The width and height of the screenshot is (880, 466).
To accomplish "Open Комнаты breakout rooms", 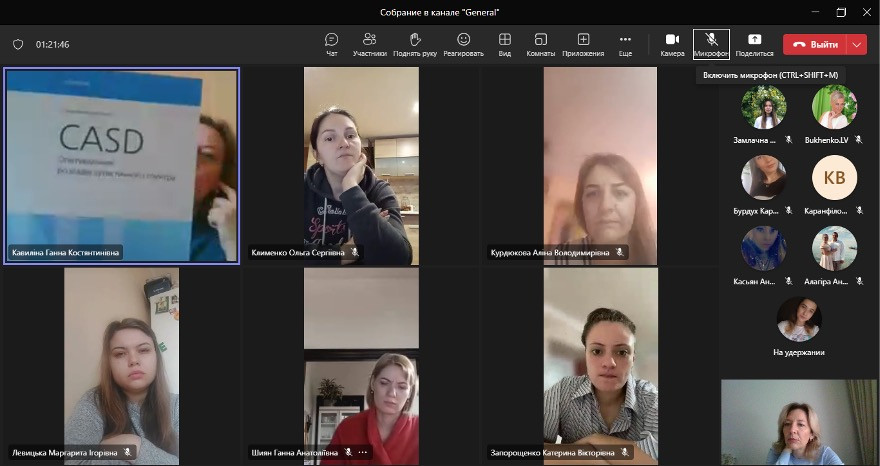I will pos(540,44).
